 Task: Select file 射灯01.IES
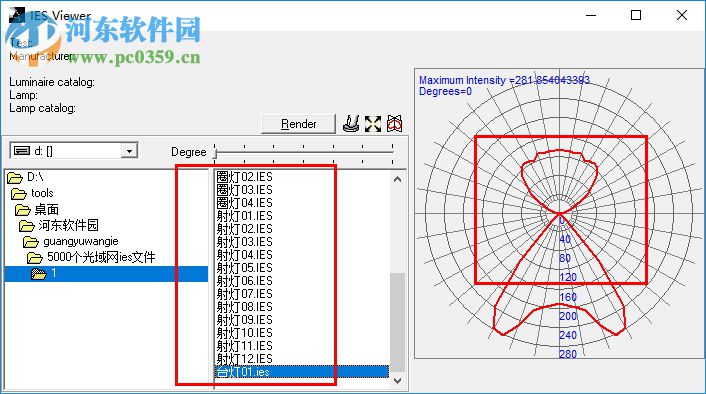tap(244, 216)
